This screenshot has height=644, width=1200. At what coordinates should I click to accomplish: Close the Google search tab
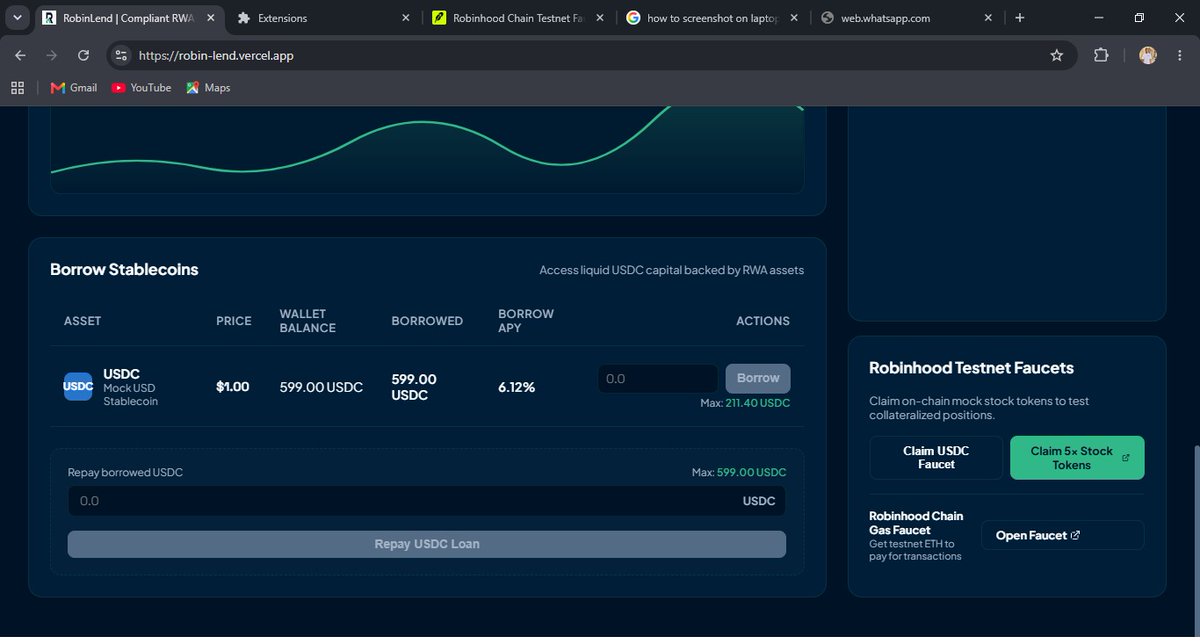click(x=793, y=18)
